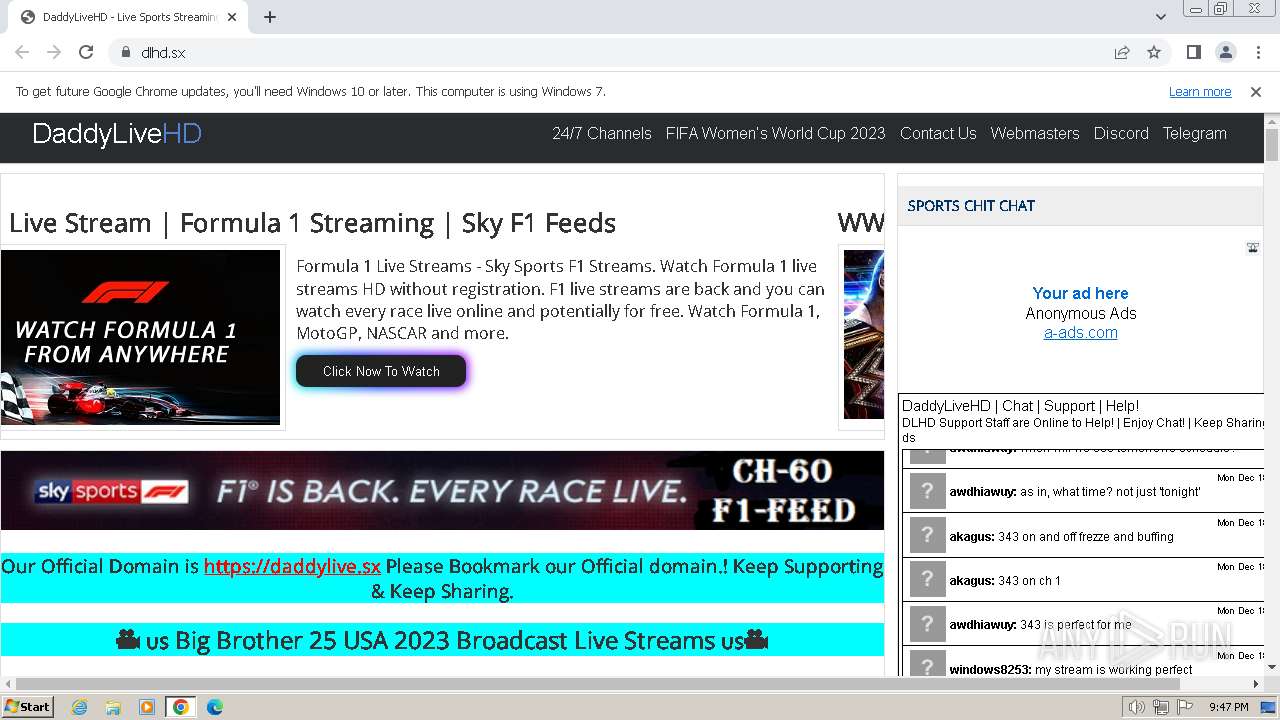The height and width of the screenshot is (720, 1280).
Task: Open the Windows Start menu
Action: [x=28, y=707]
